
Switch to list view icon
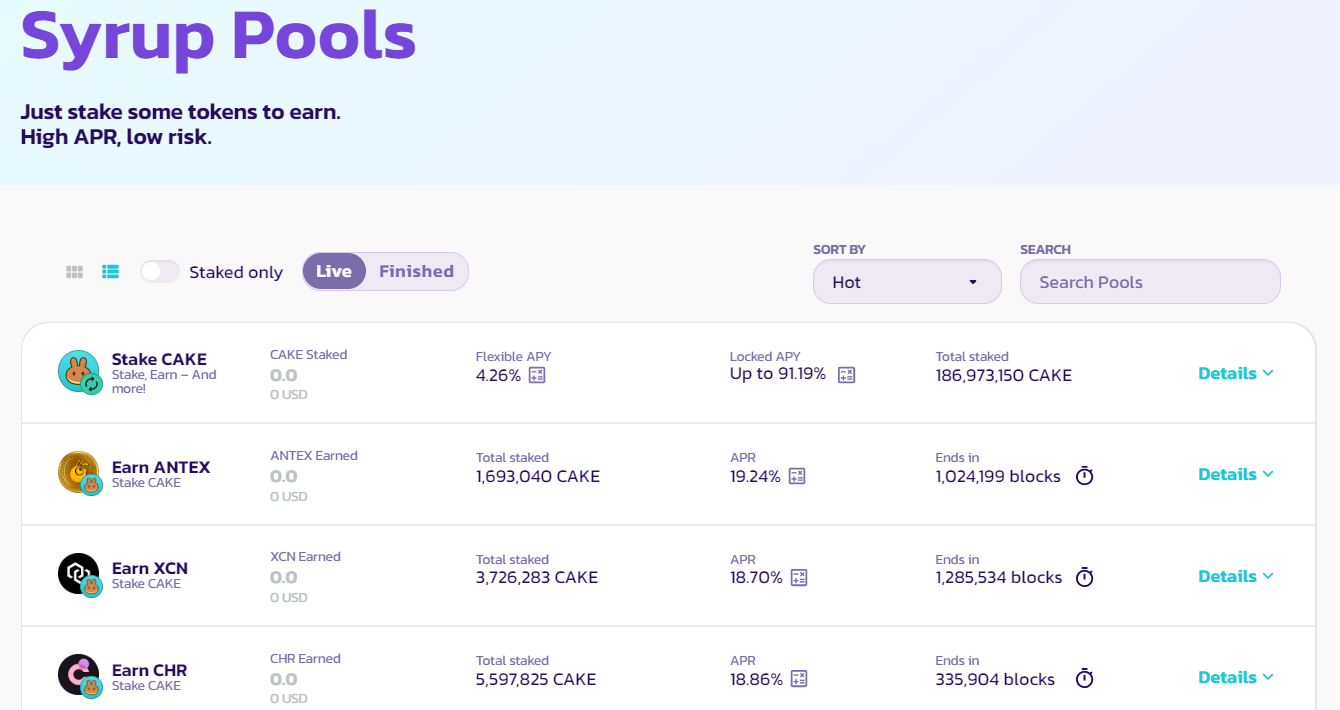point(111,272)
